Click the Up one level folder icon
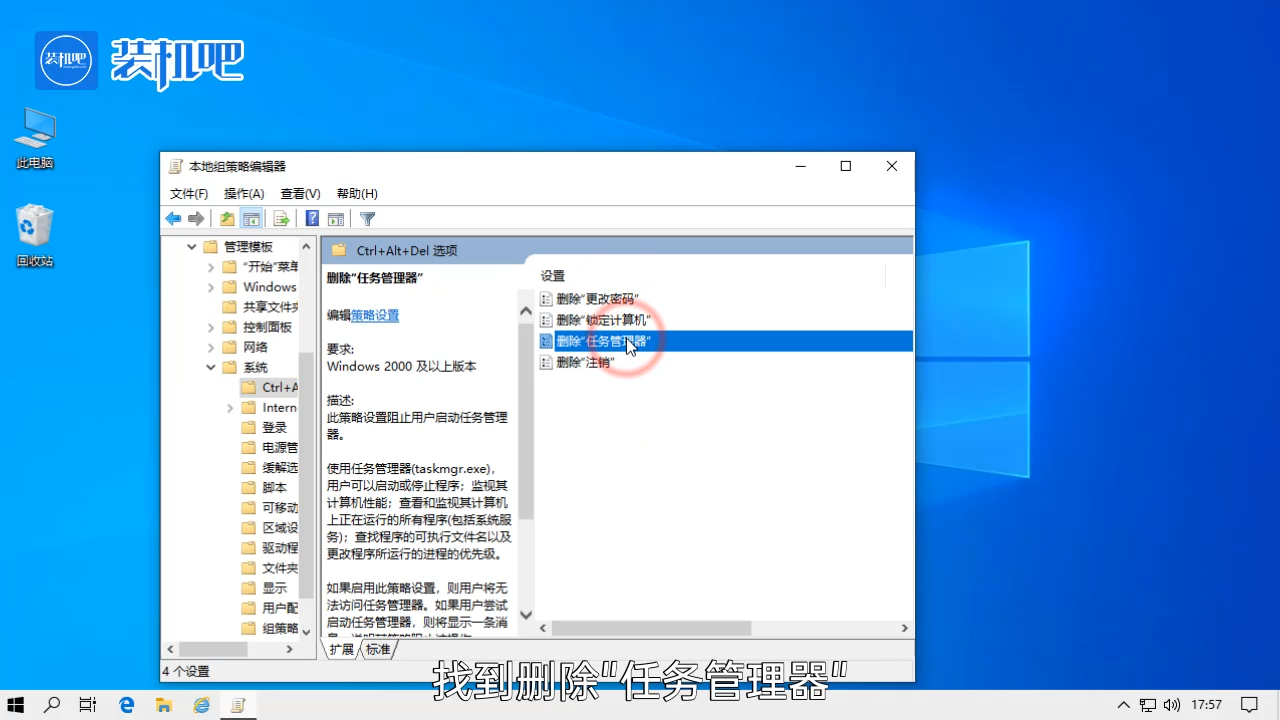 point(227,219)
